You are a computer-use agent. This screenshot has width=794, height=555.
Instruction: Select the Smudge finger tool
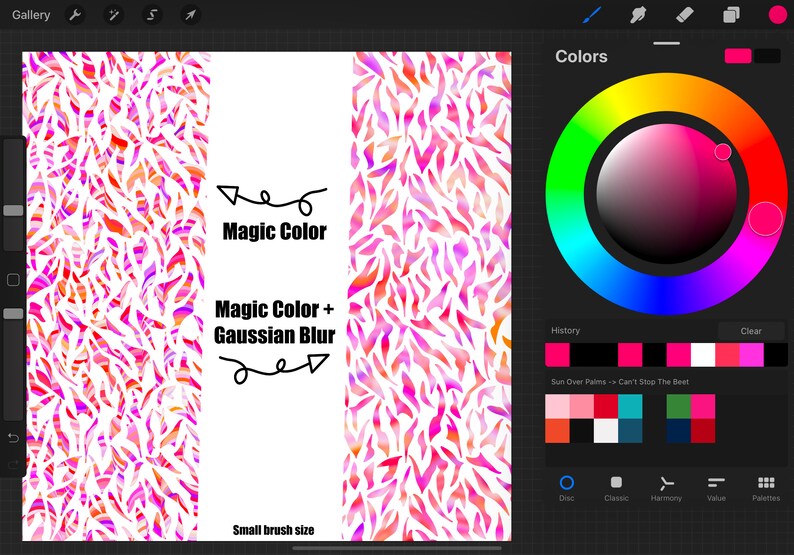638,15
